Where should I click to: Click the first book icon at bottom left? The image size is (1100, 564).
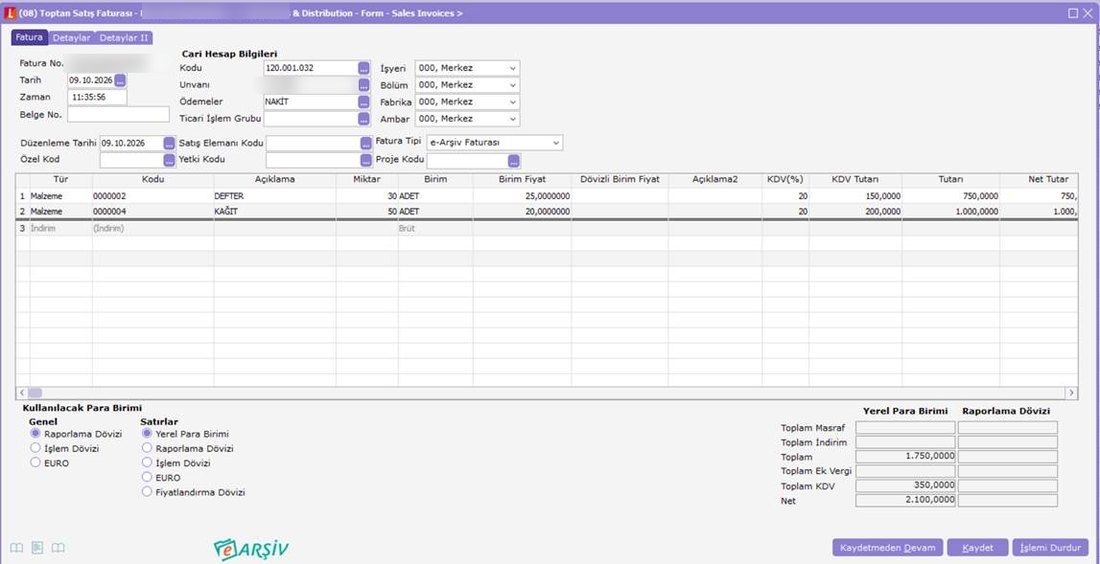coord(17,548)
